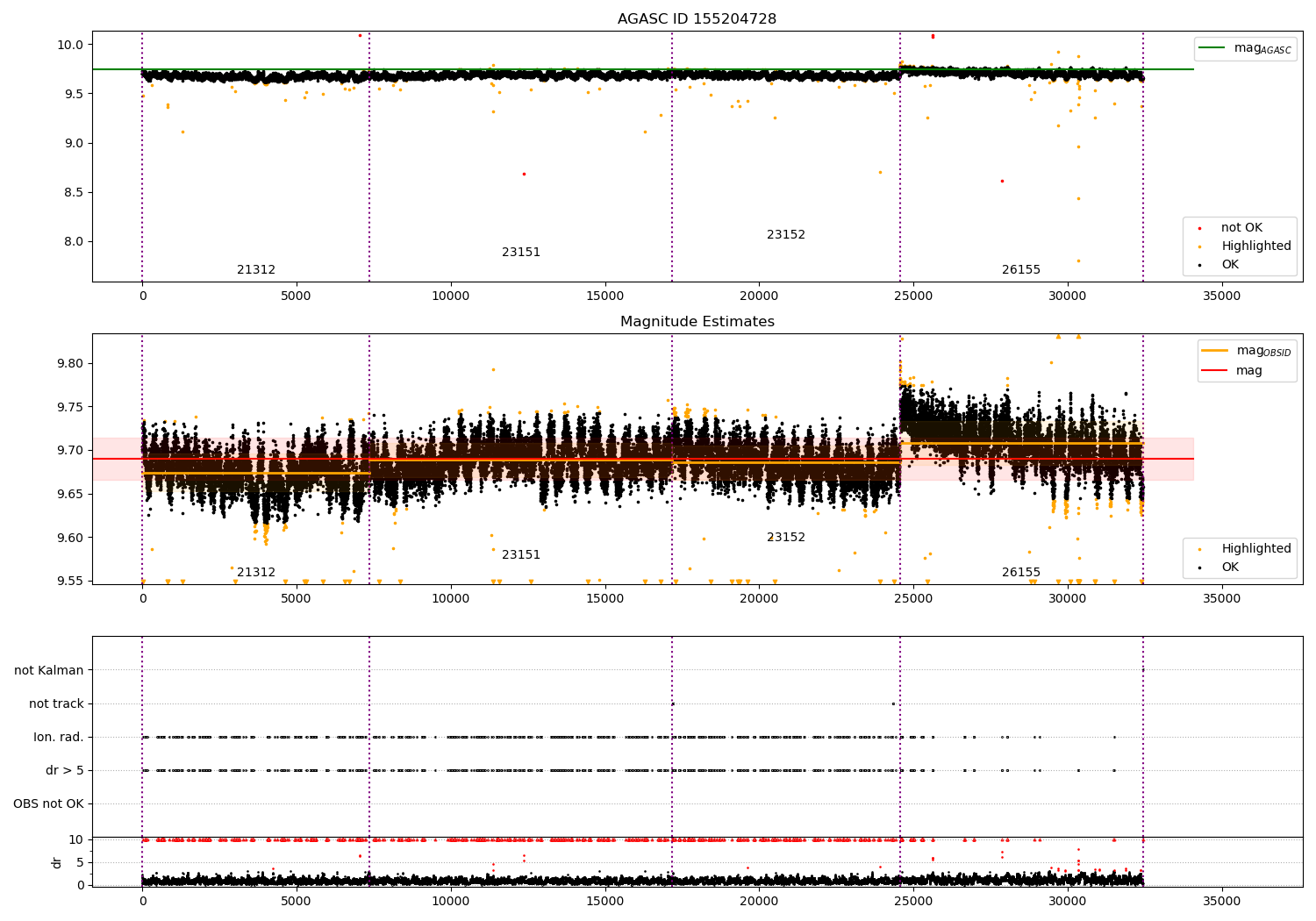1316x921 pixels.
Task: Select the 8.5 y-axis tick label
Action: [x=75, y=192]
